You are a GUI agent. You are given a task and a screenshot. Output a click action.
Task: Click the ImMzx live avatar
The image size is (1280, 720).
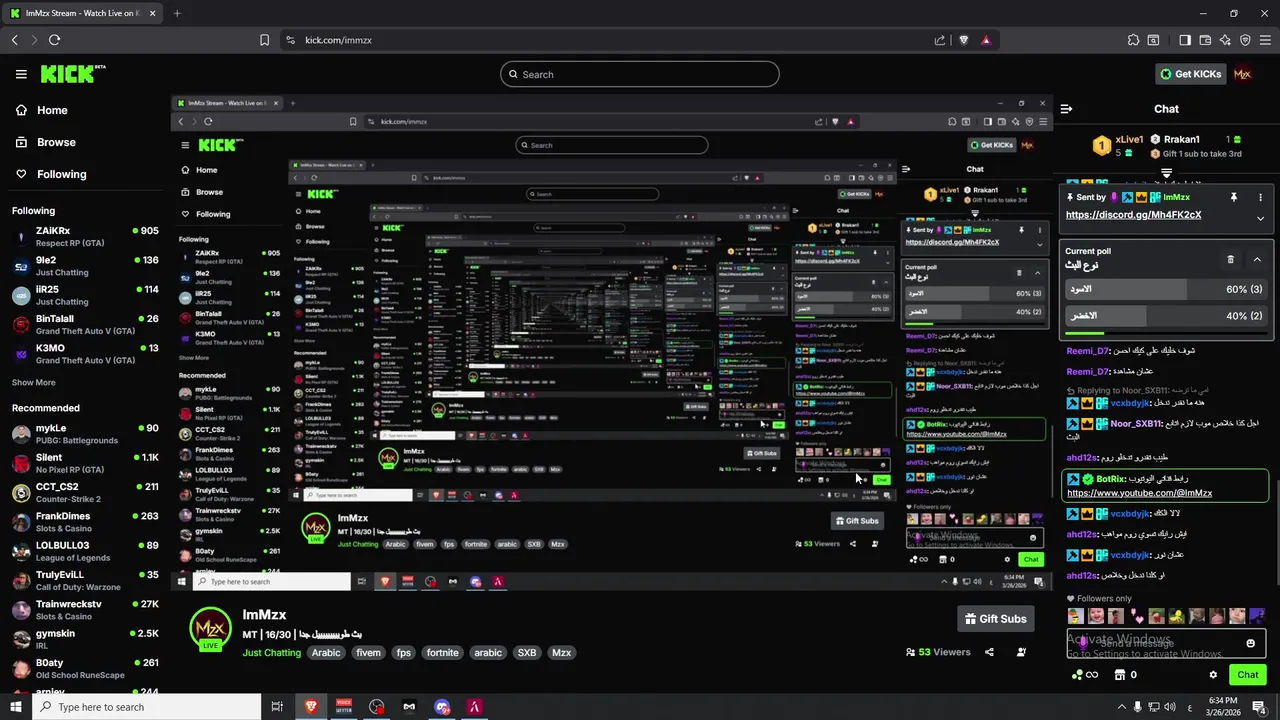[x=210, y=629]
